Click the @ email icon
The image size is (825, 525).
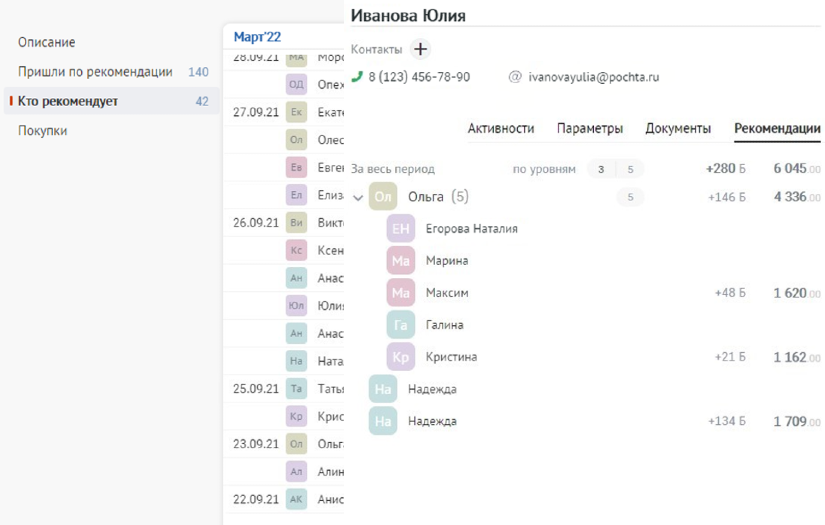(x=515, y=77)
